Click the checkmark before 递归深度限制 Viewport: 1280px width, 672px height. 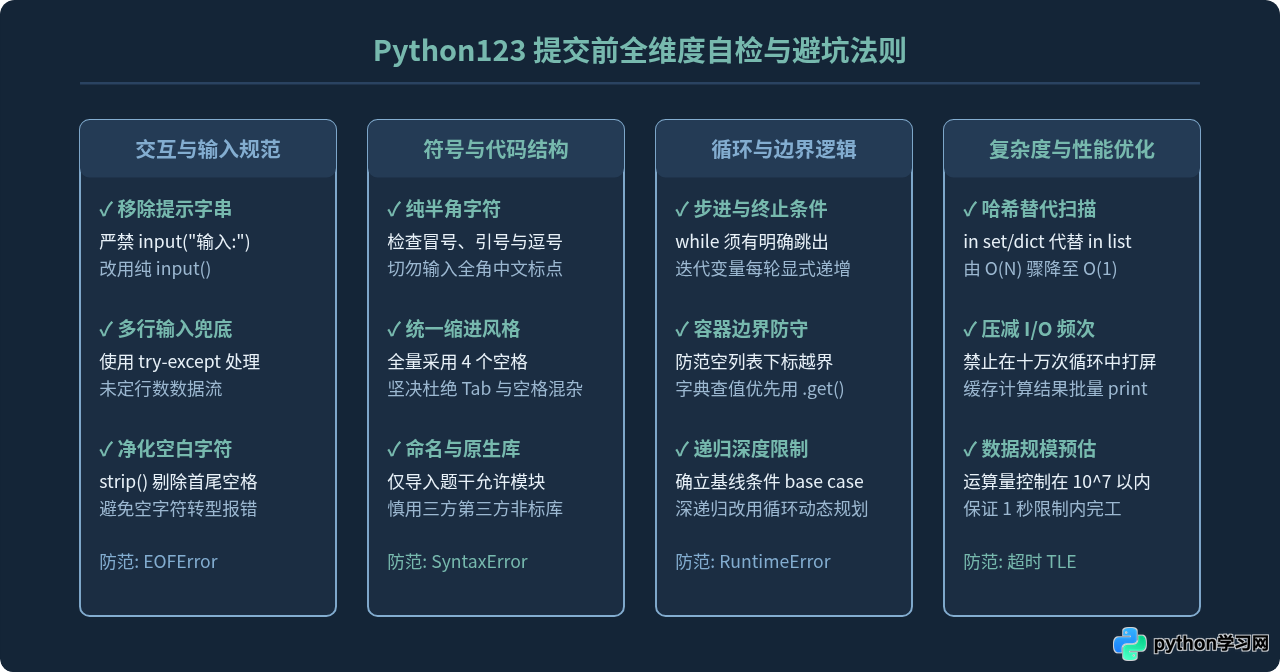(682, 449)
